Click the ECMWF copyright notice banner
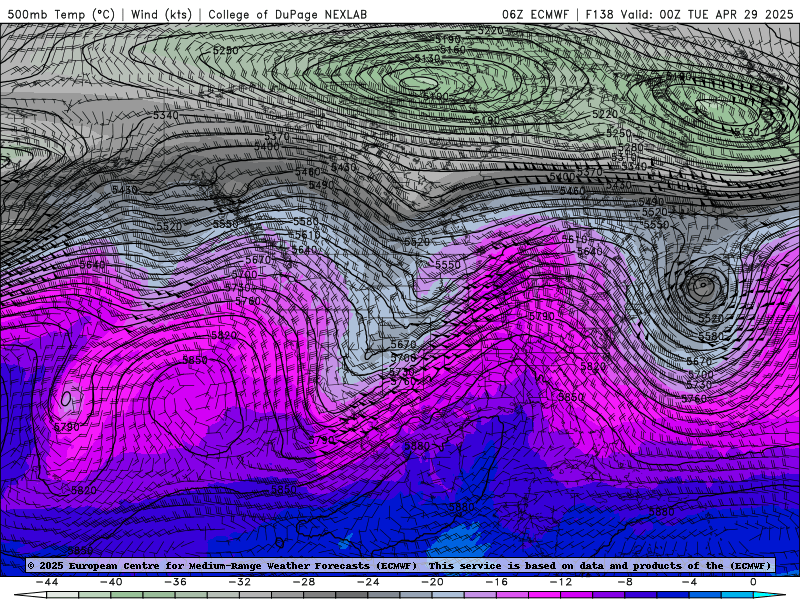This screenshot has height=600, width=800. [x=399, y=566]
